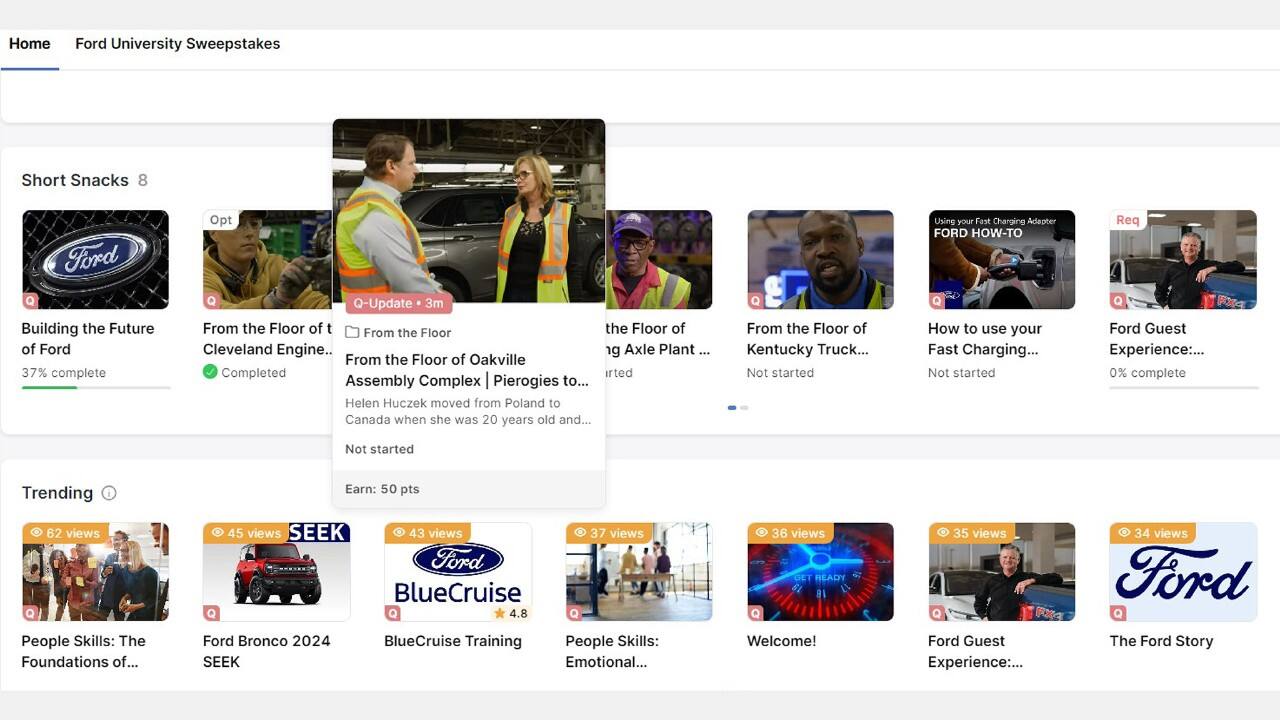Click Earn: 50 pts footer
Image resolution: width=1280 pixels, height=720 pixels.
(469, 489)
